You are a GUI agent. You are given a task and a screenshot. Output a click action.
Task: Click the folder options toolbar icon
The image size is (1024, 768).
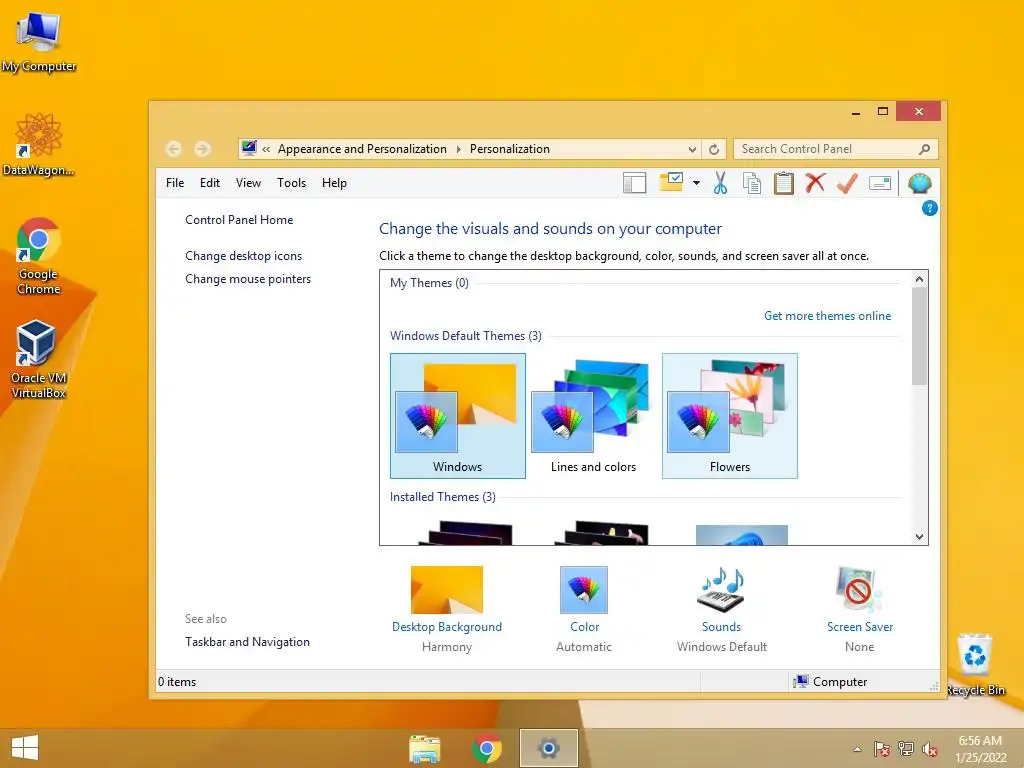point(671,182)
